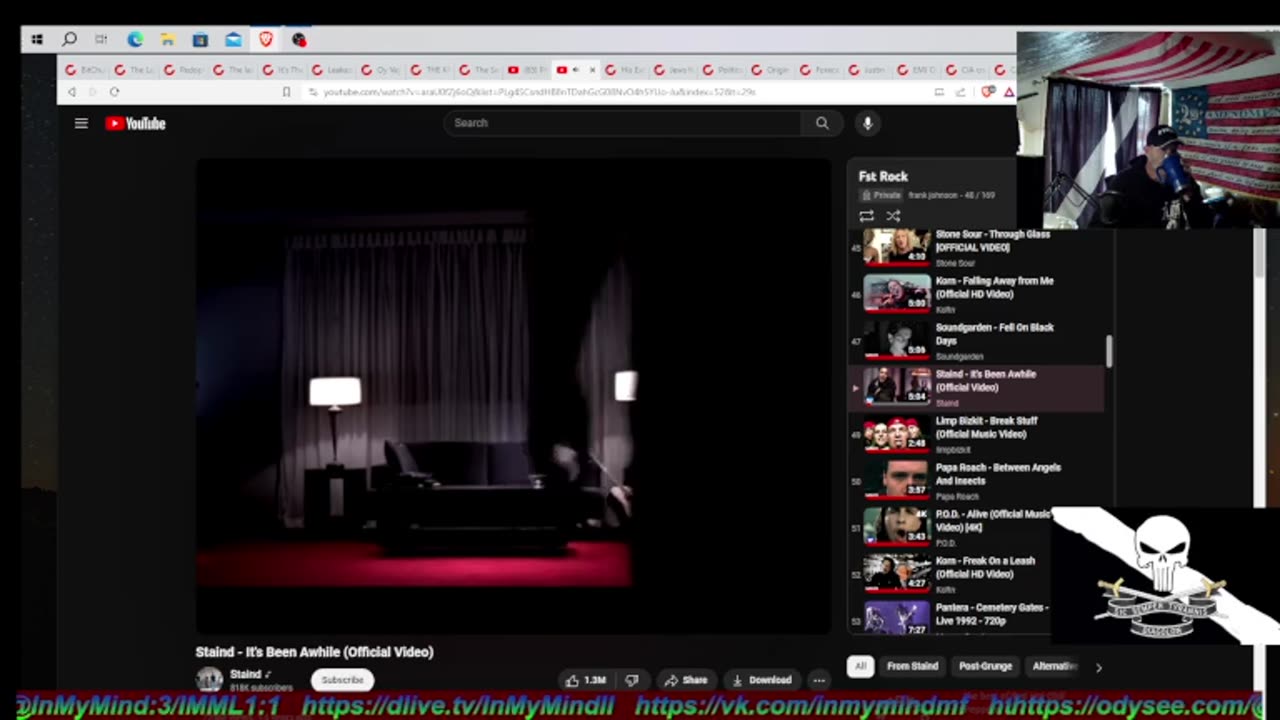The image size is (1280, 720).
Task: Reload the page in the browser
Action: (114, 92)
